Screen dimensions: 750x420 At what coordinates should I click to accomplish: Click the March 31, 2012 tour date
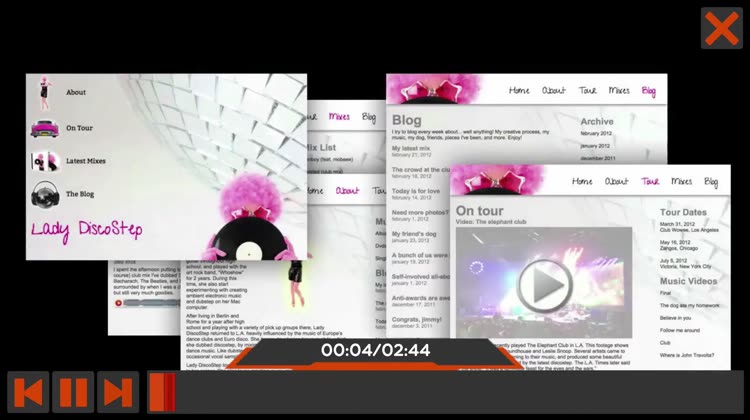[x=689, y=227]
